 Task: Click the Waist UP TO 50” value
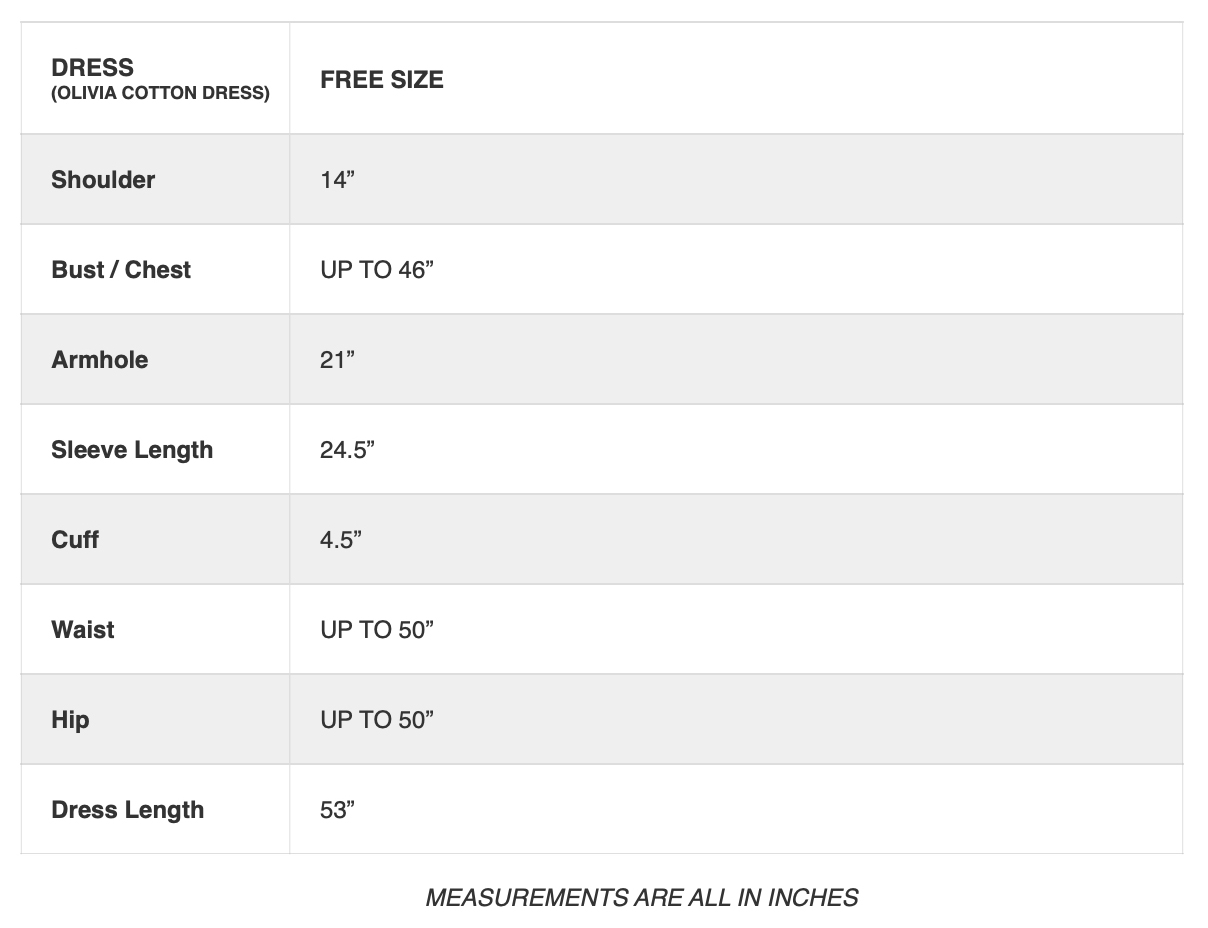click(x=377, y=630)
